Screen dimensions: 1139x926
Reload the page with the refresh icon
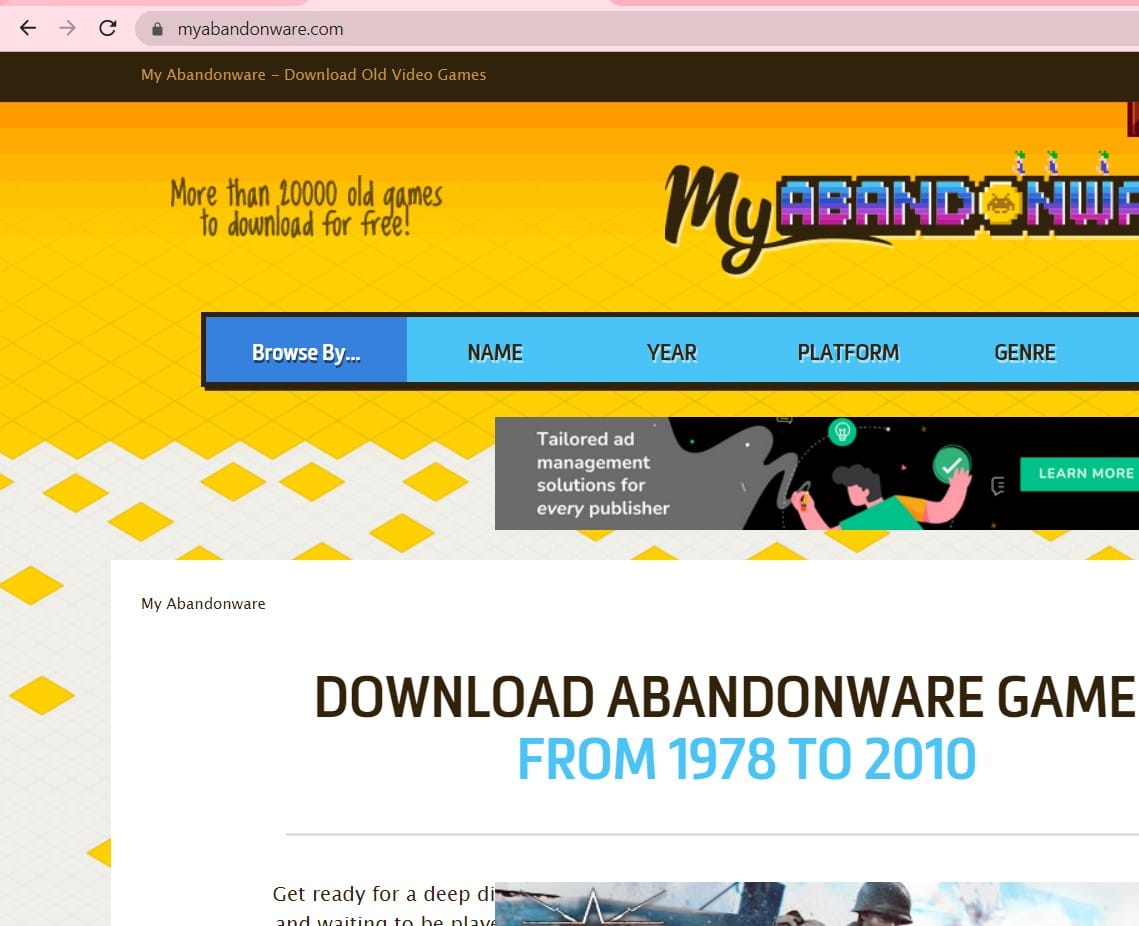108,28
